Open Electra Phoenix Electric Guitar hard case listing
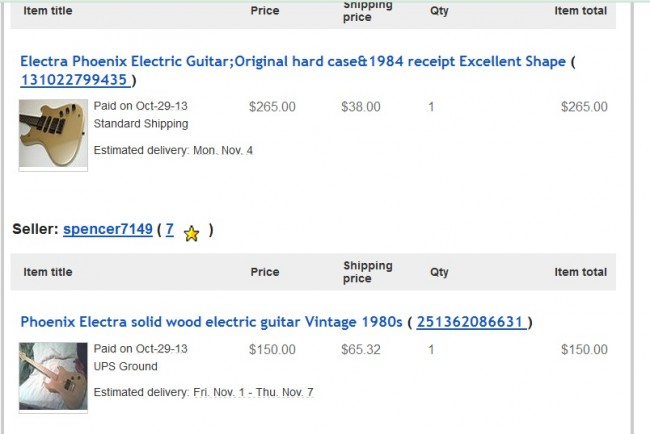Screen dimensions: 650x434 [292, 62]
